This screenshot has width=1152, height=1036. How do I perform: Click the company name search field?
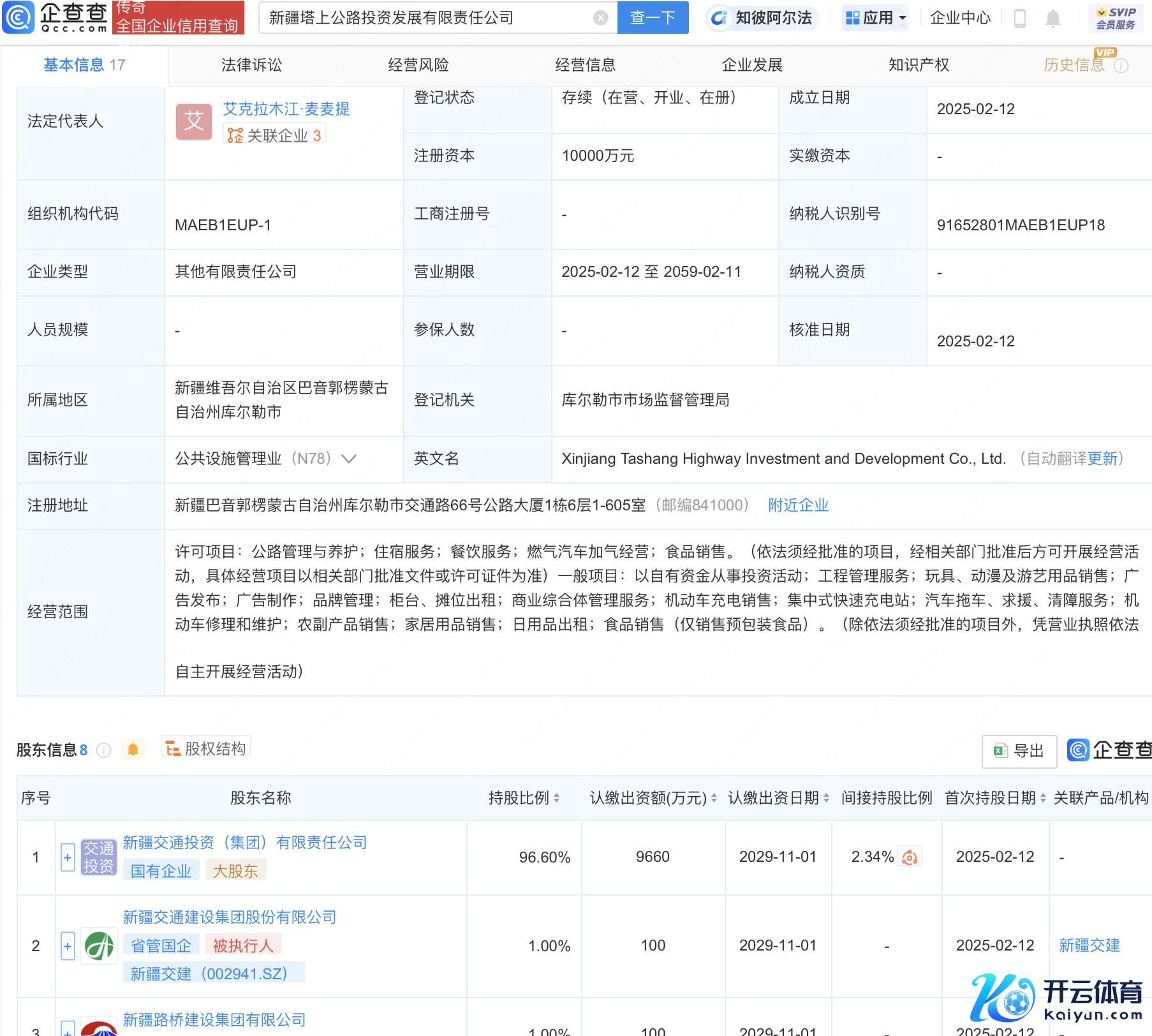click(x=427, y=18)
